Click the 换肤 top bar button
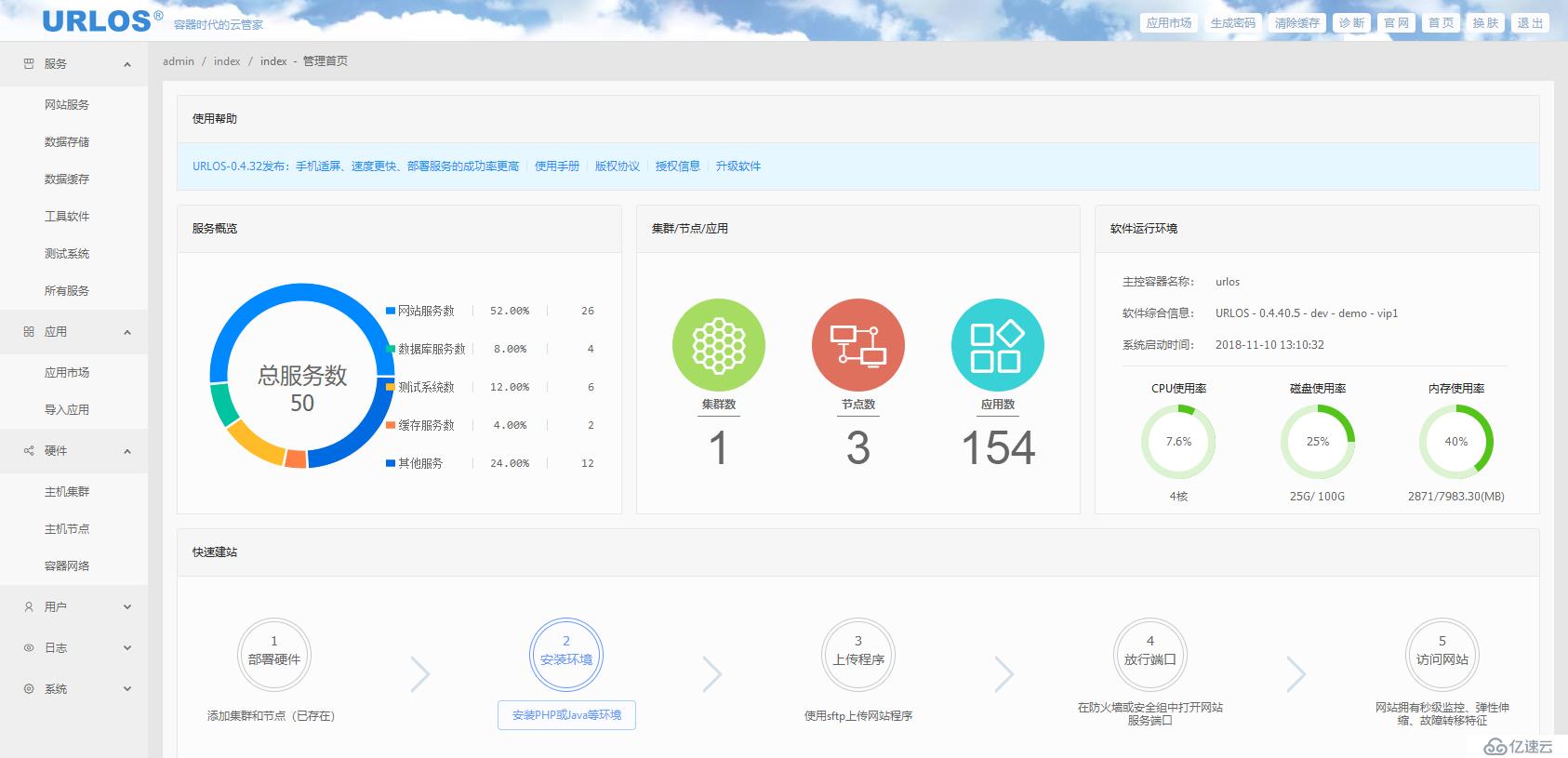This screenshot has width=1568, height=758. 1486,23
